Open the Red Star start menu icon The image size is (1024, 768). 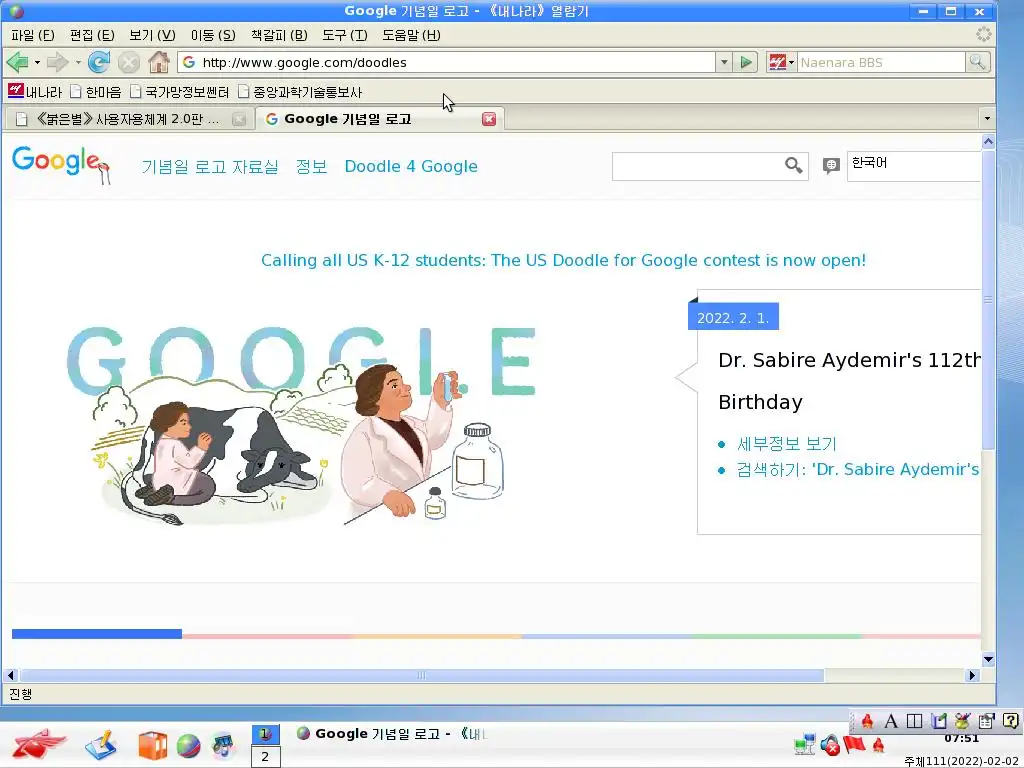pos(38,744)
